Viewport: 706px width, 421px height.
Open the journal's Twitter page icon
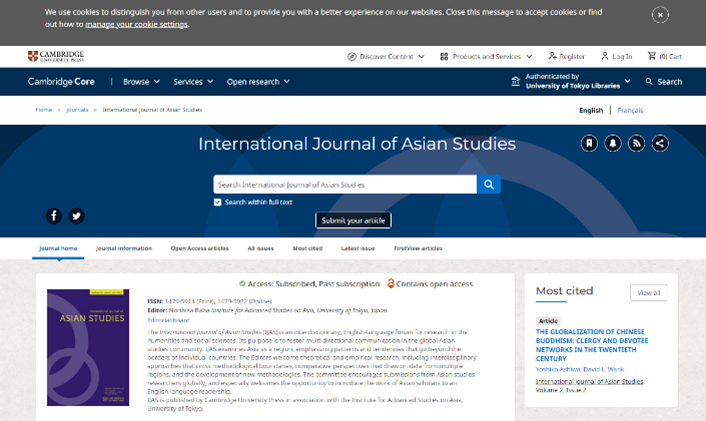click(76, 215)
